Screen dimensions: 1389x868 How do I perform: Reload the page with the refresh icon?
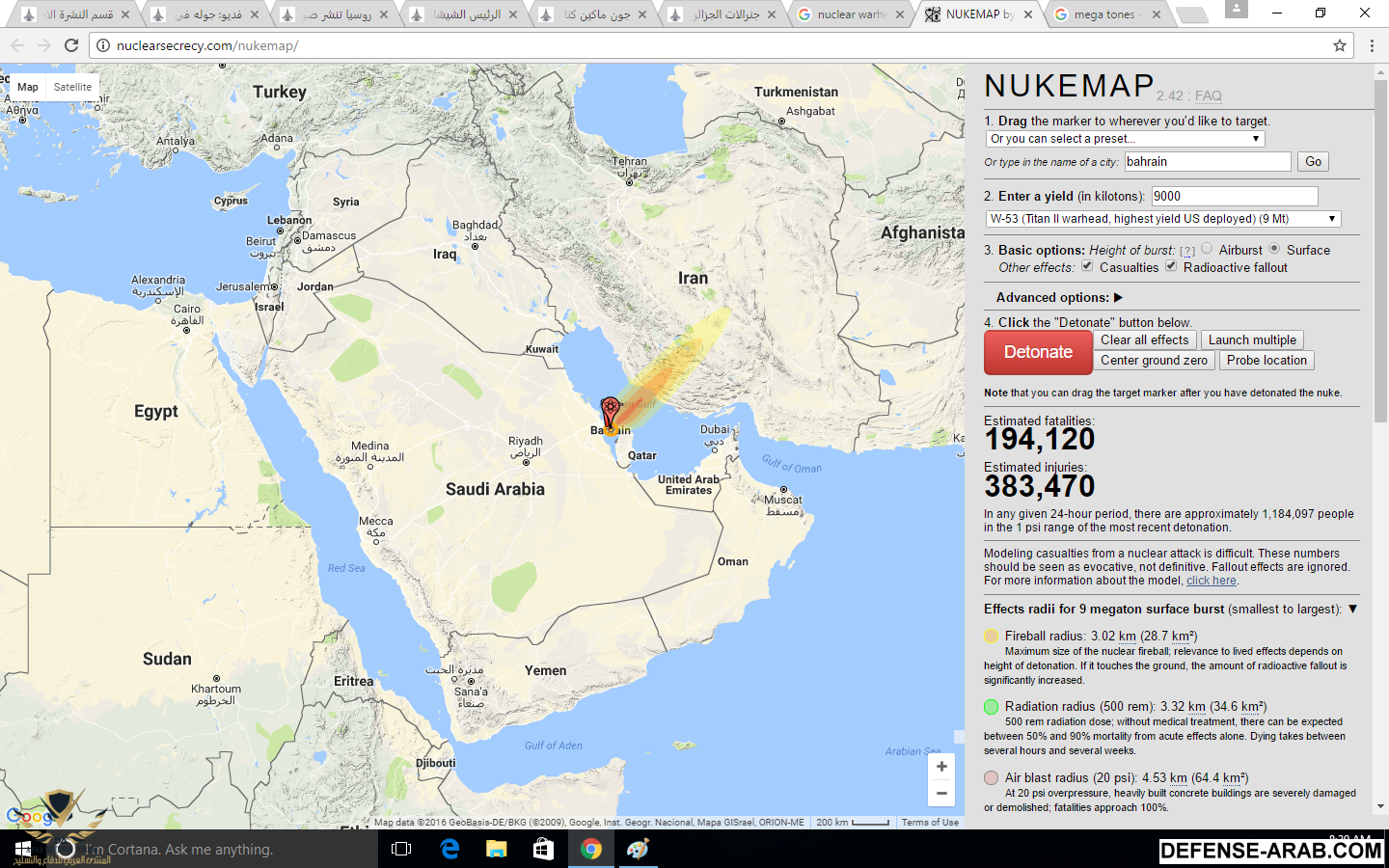[x=71, y=45]
